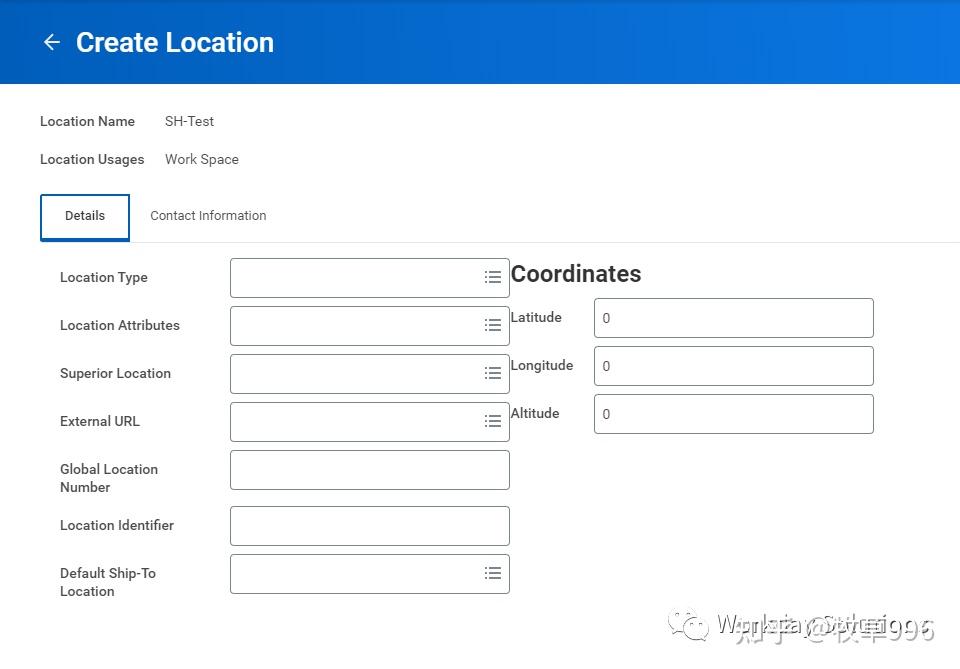Open the External URL prompt icon

coord(492,421)
